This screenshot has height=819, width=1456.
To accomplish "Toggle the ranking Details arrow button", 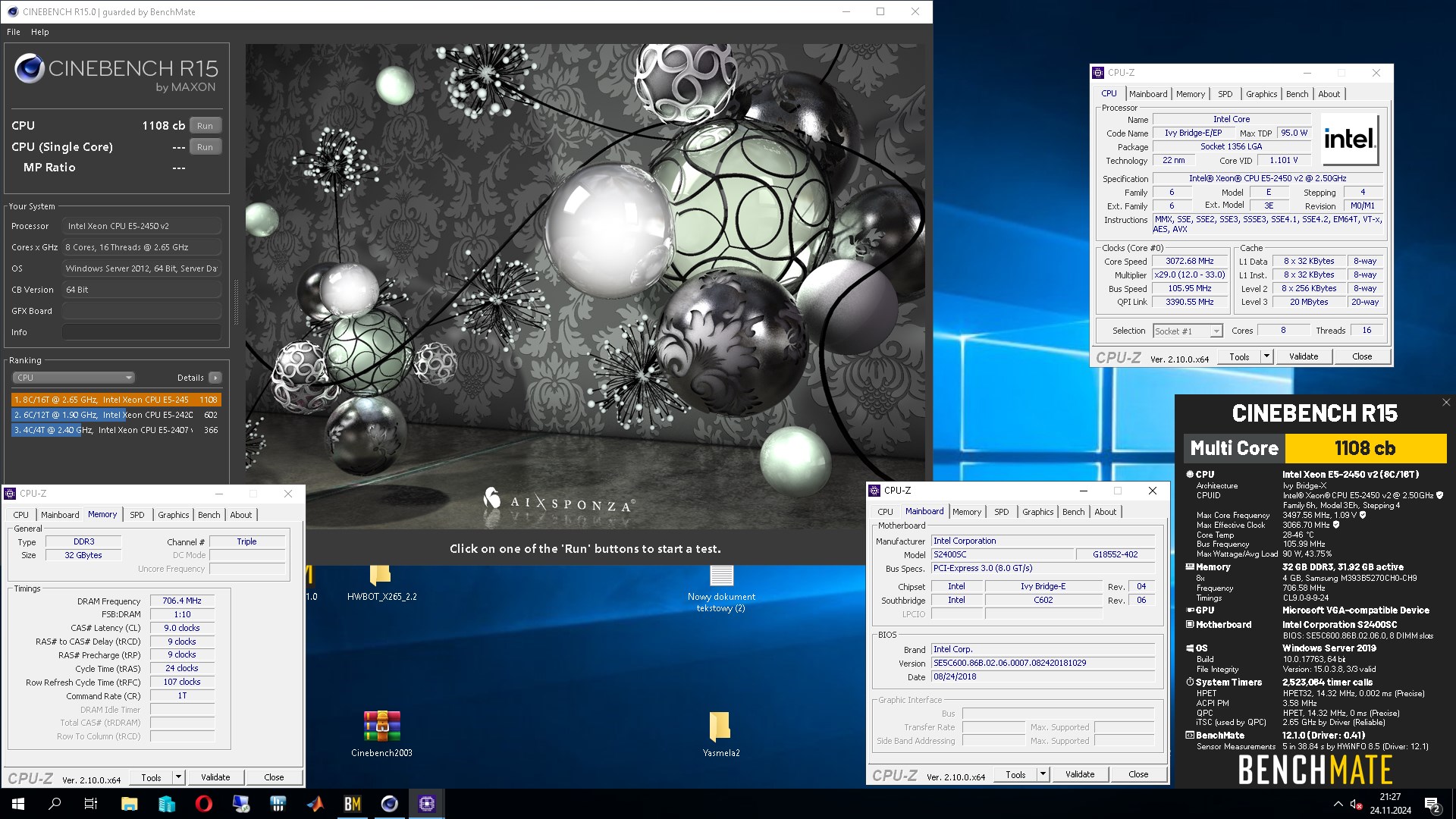I will (x=215, y=378).
